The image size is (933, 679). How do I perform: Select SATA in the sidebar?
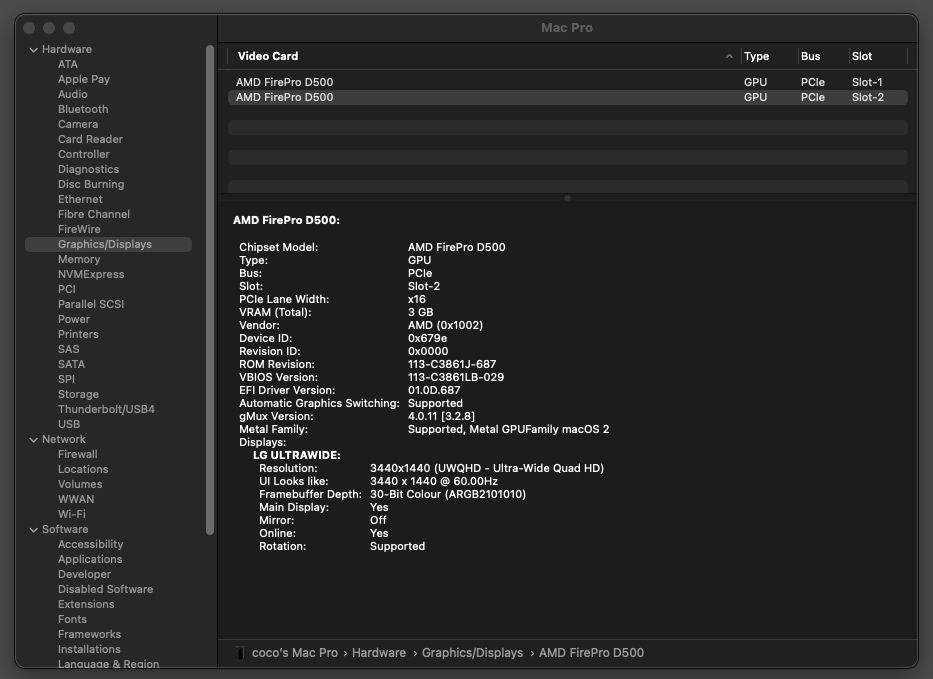(71, 364)
